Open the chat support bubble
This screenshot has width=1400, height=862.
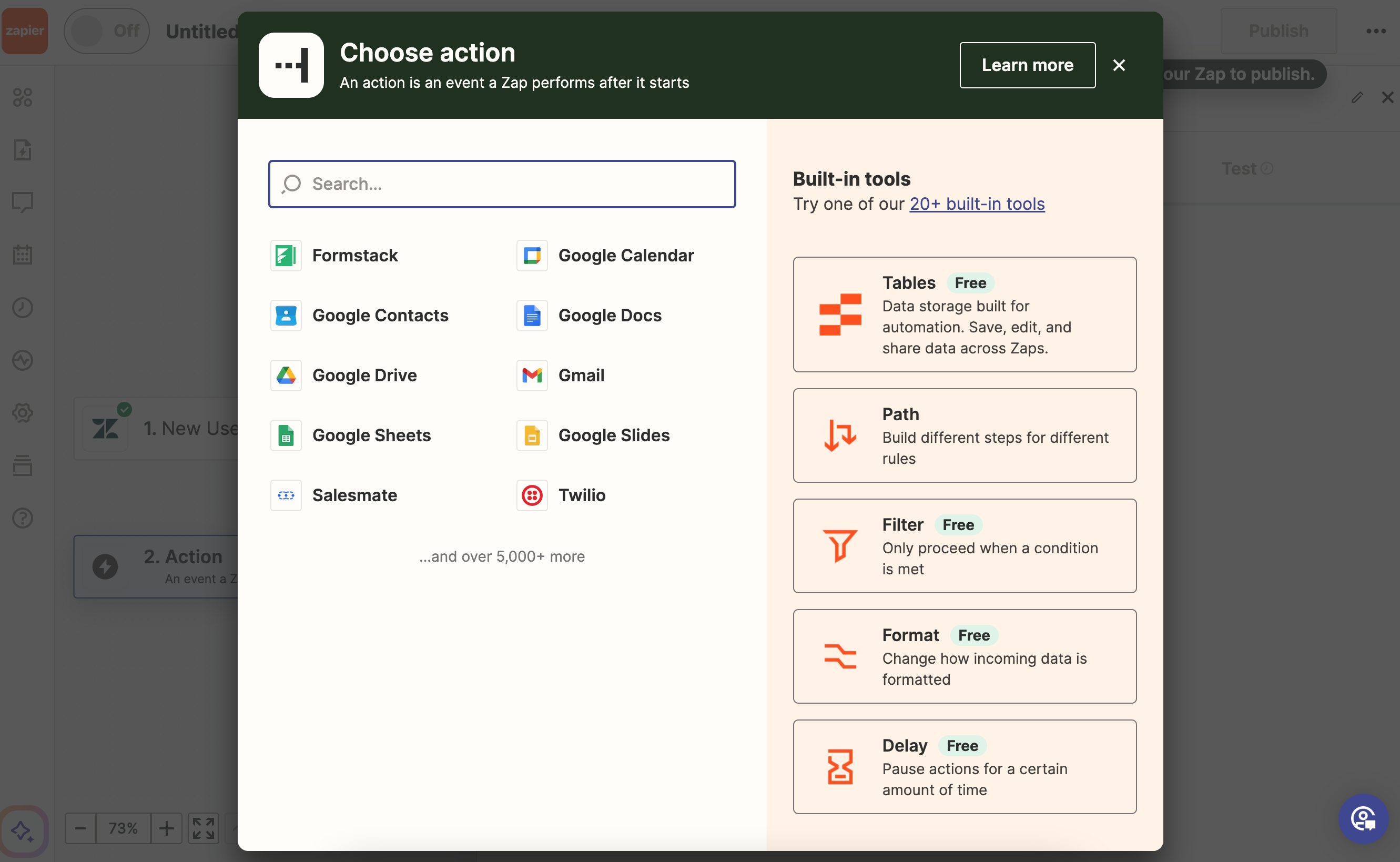coord(1363,819)
